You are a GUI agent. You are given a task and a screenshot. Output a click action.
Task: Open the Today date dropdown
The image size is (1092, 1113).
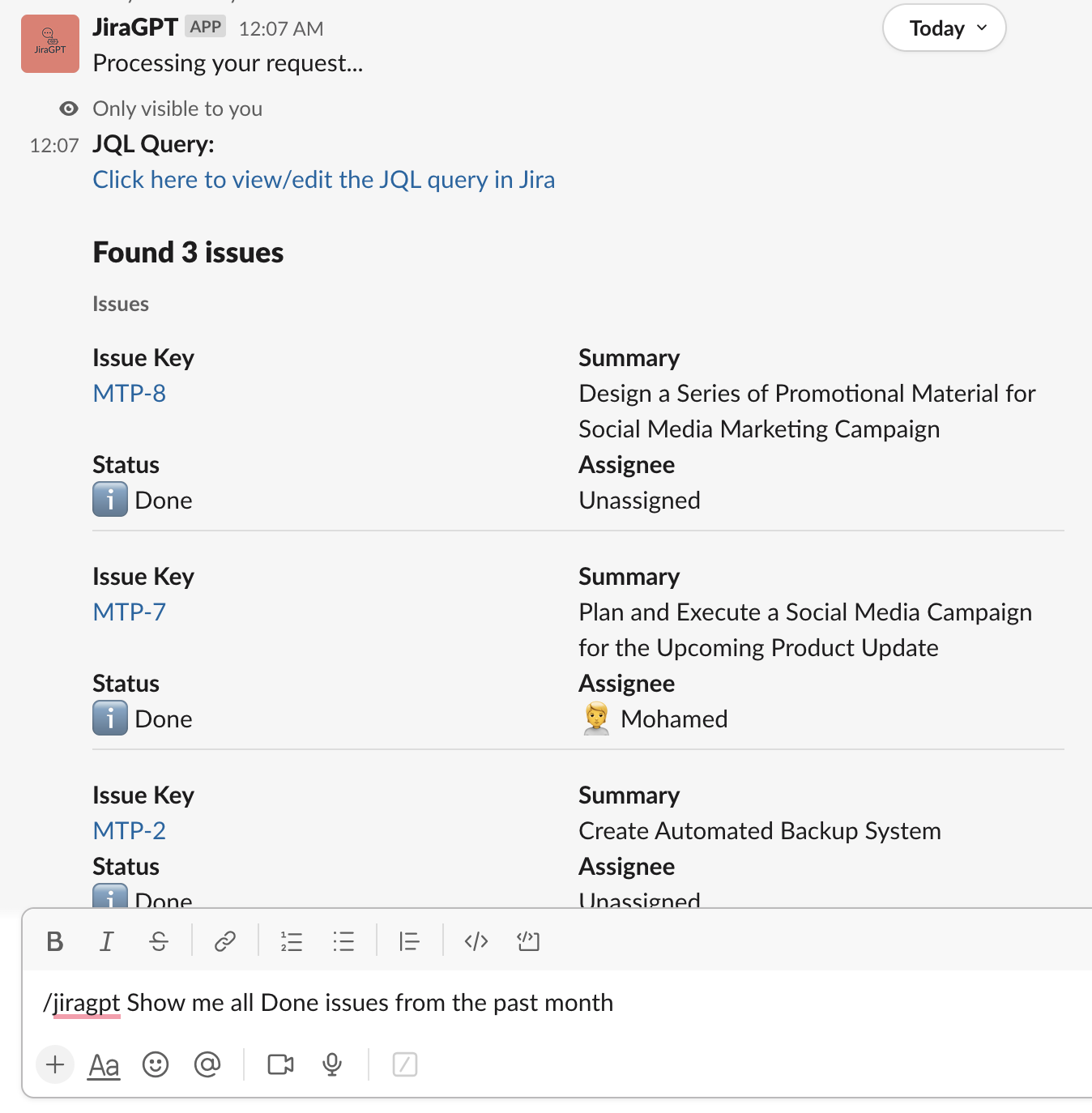pos(945,28)
